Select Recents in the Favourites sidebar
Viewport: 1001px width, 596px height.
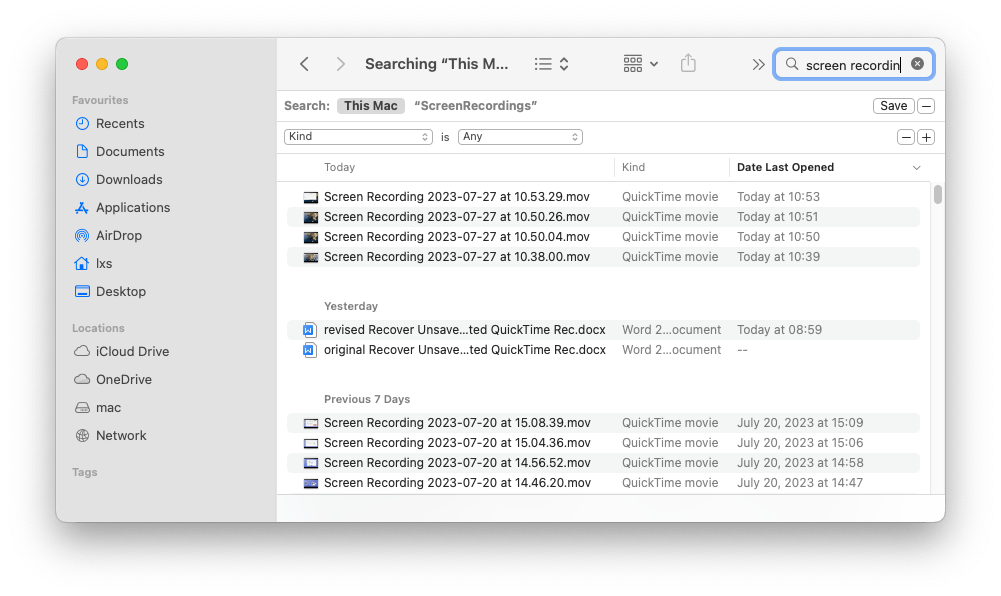click(x=119, y=123)
